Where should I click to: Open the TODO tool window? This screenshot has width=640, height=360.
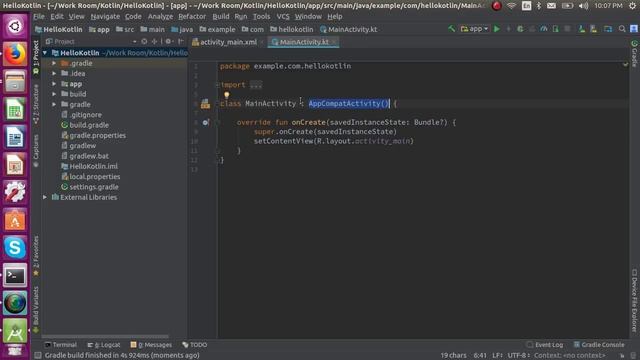click(x=195, y=345)
